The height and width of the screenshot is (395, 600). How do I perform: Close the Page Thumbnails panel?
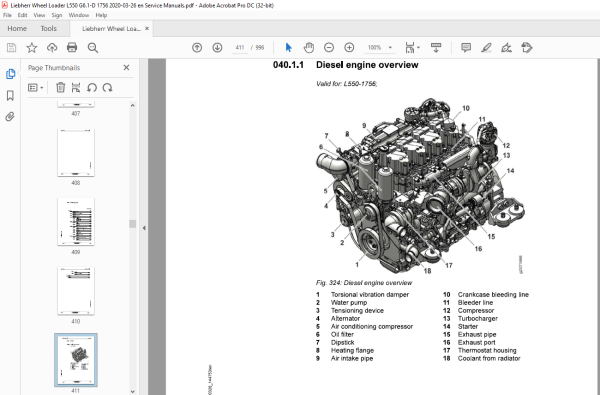126,68
